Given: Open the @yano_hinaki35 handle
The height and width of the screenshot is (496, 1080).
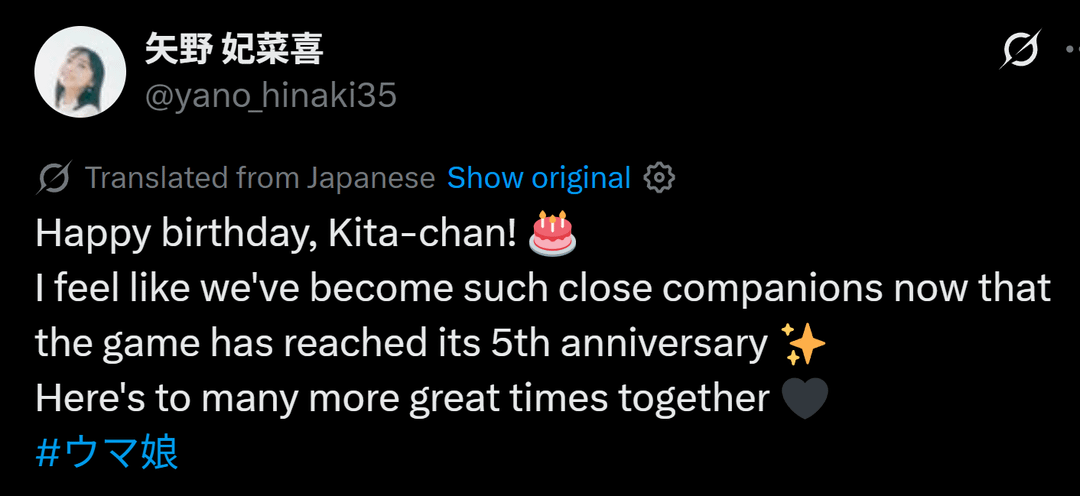Looking at the screenshot, I should click(271, 96).
